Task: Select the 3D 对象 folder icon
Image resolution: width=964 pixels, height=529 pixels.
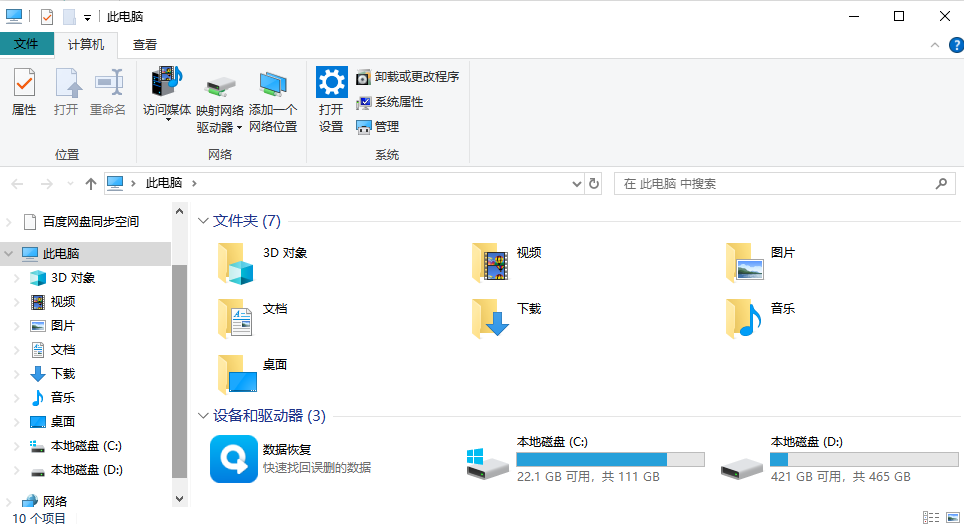Action: tap(235, 263)
